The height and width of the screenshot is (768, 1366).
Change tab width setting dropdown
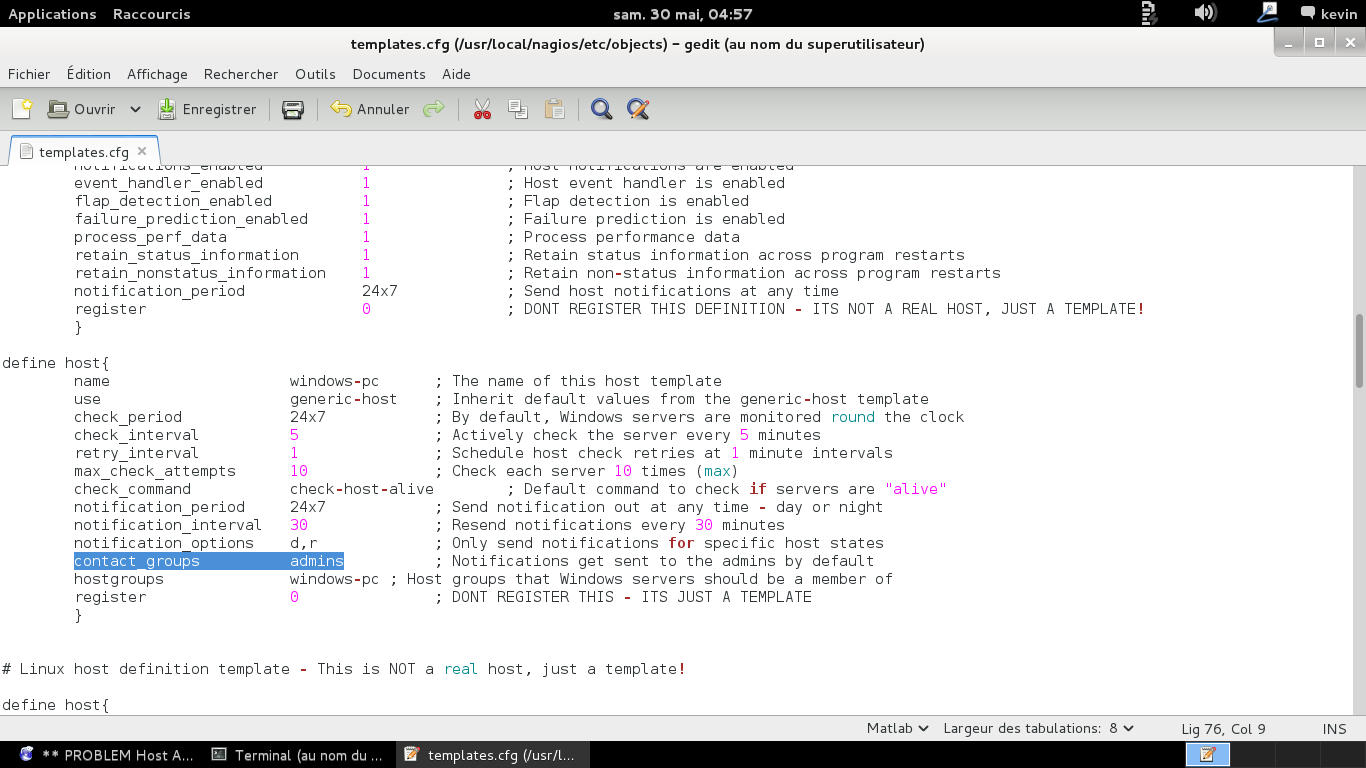(x=1038, y=729)
